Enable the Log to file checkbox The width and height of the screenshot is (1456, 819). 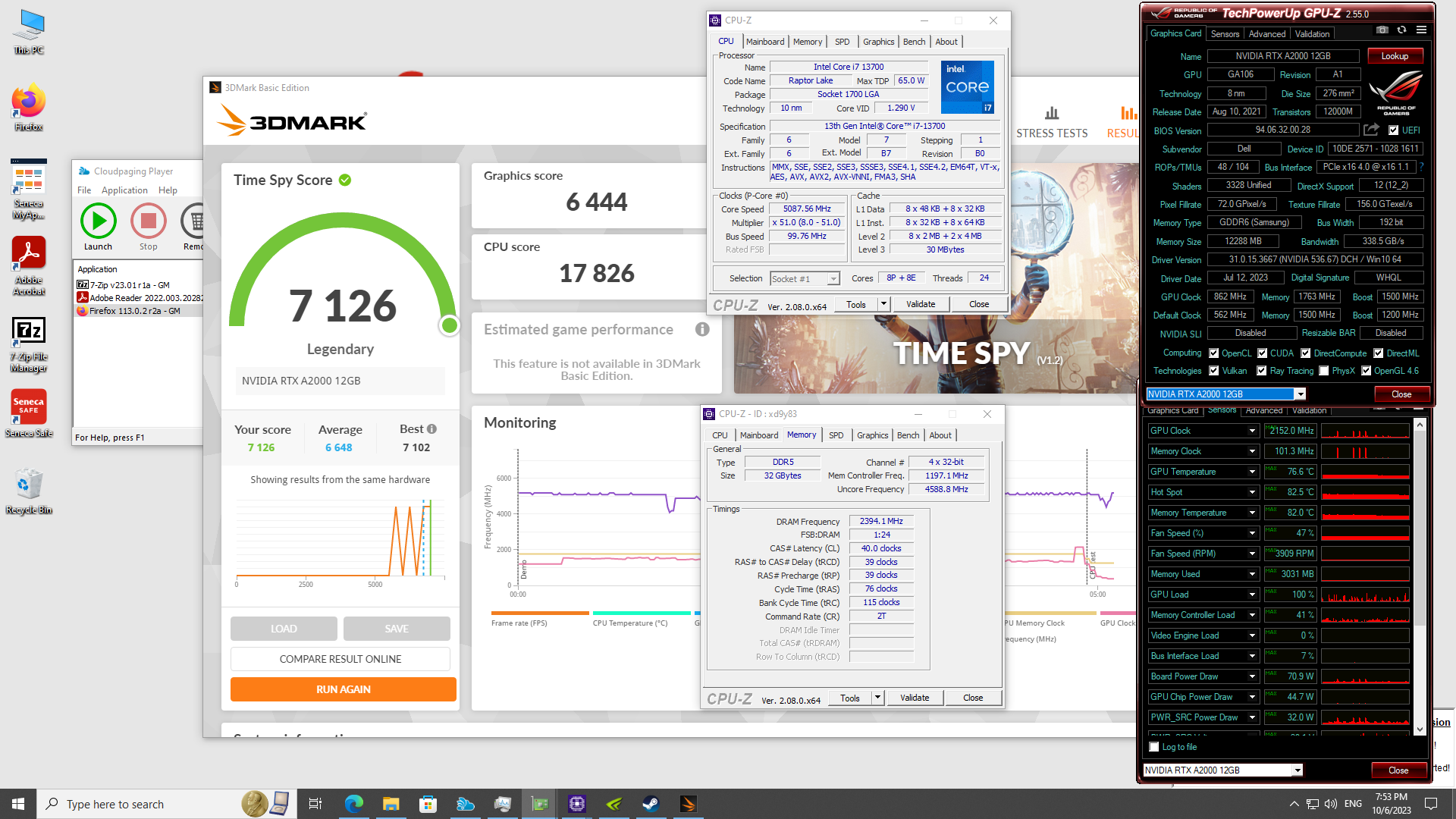[1154, 747]
